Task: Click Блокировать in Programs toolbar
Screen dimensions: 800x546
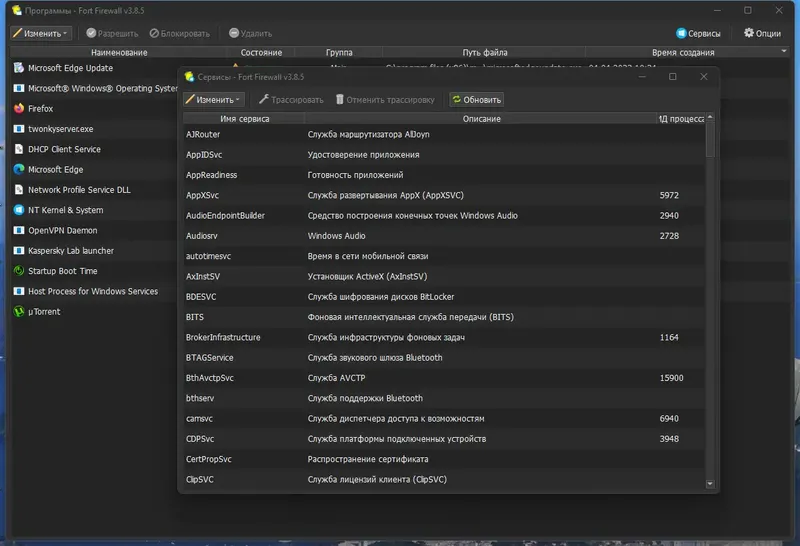Action: (180, 34)
